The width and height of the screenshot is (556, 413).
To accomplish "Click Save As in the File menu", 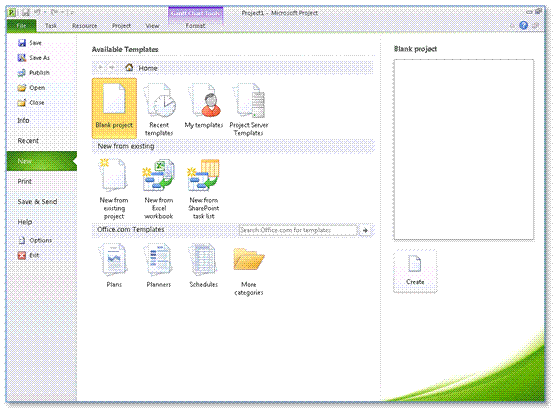I will tap(34, 58).
